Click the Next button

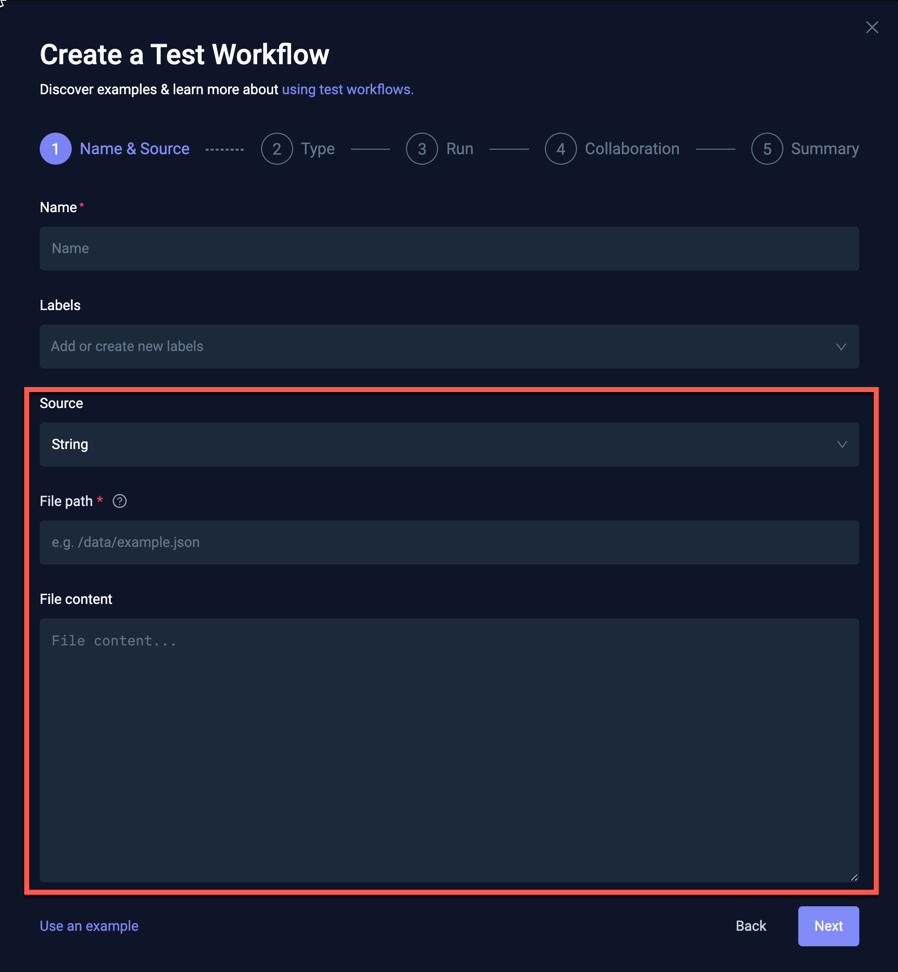[x=828, y=926]
